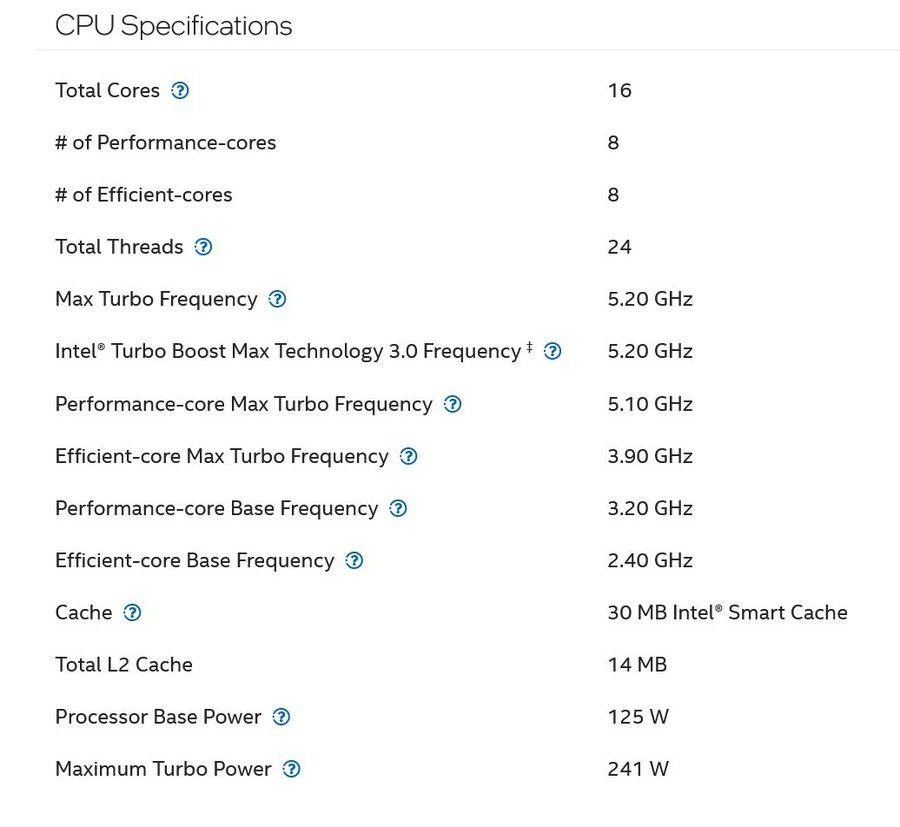The width and height of the screenshot is (900, 827).
Task: Click the question mark next to Cache
Action: pyautogui.click(x=132, y=613)
